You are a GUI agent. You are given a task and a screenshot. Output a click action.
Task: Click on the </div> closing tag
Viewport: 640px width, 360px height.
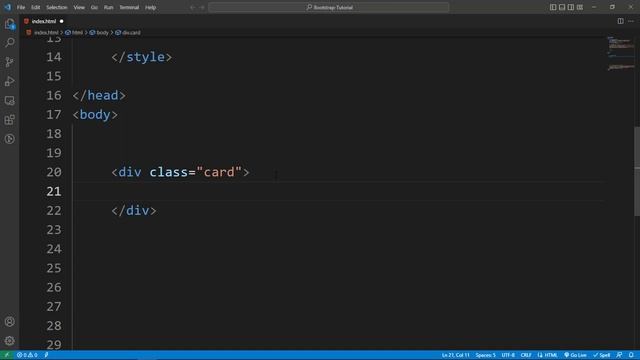pos(134,211)
